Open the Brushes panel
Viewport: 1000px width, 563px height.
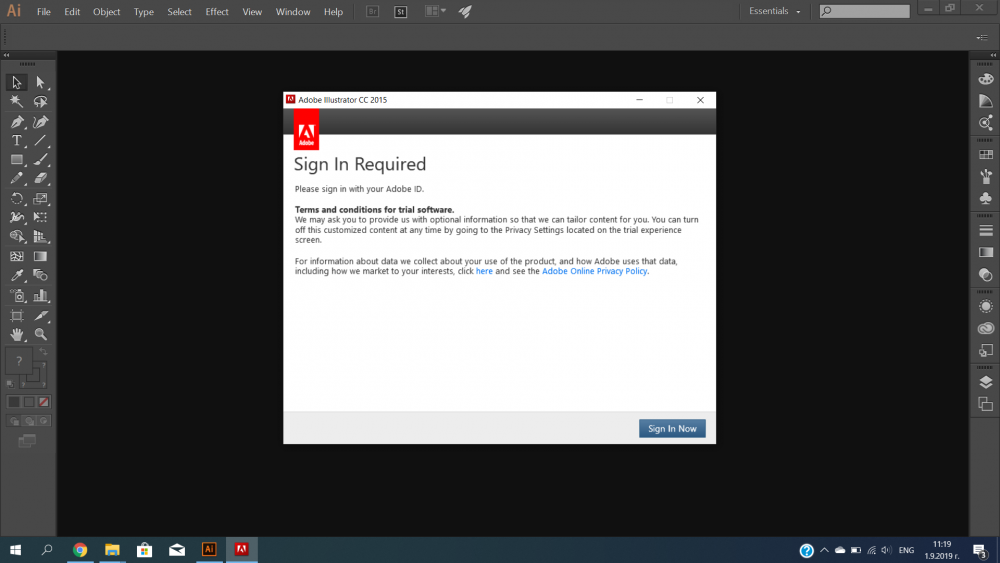coord(985,176)
